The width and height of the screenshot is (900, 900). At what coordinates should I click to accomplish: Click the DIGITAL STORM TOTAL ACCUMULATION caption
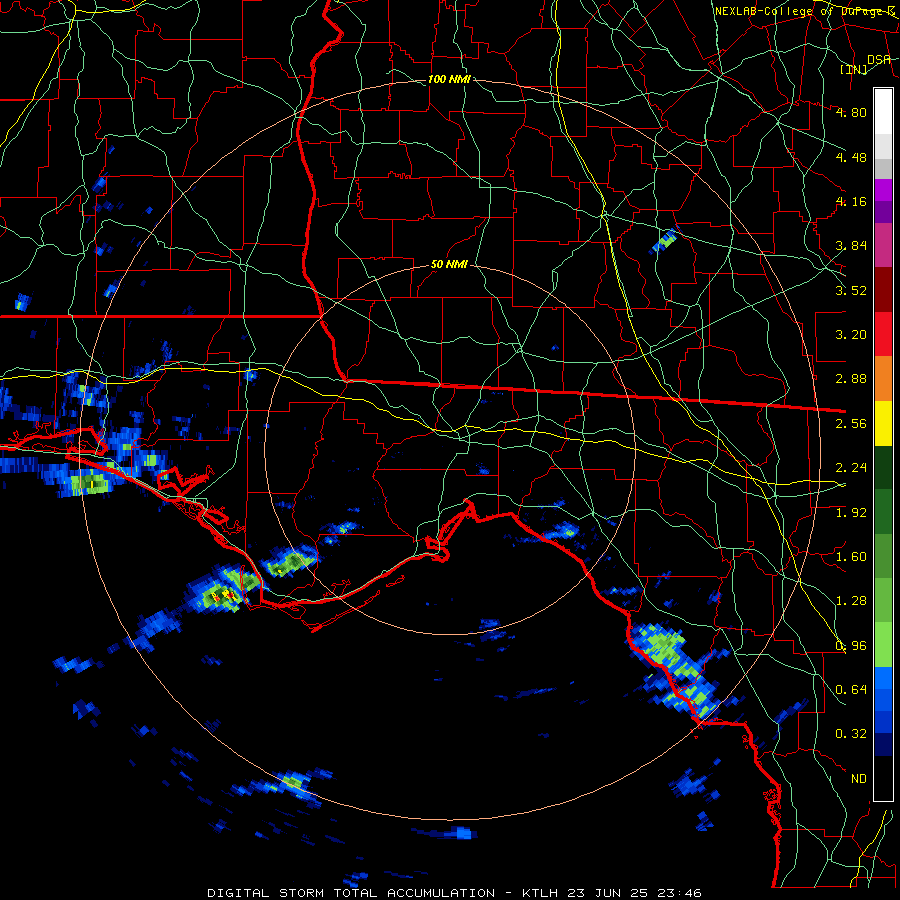click(351, 893)
